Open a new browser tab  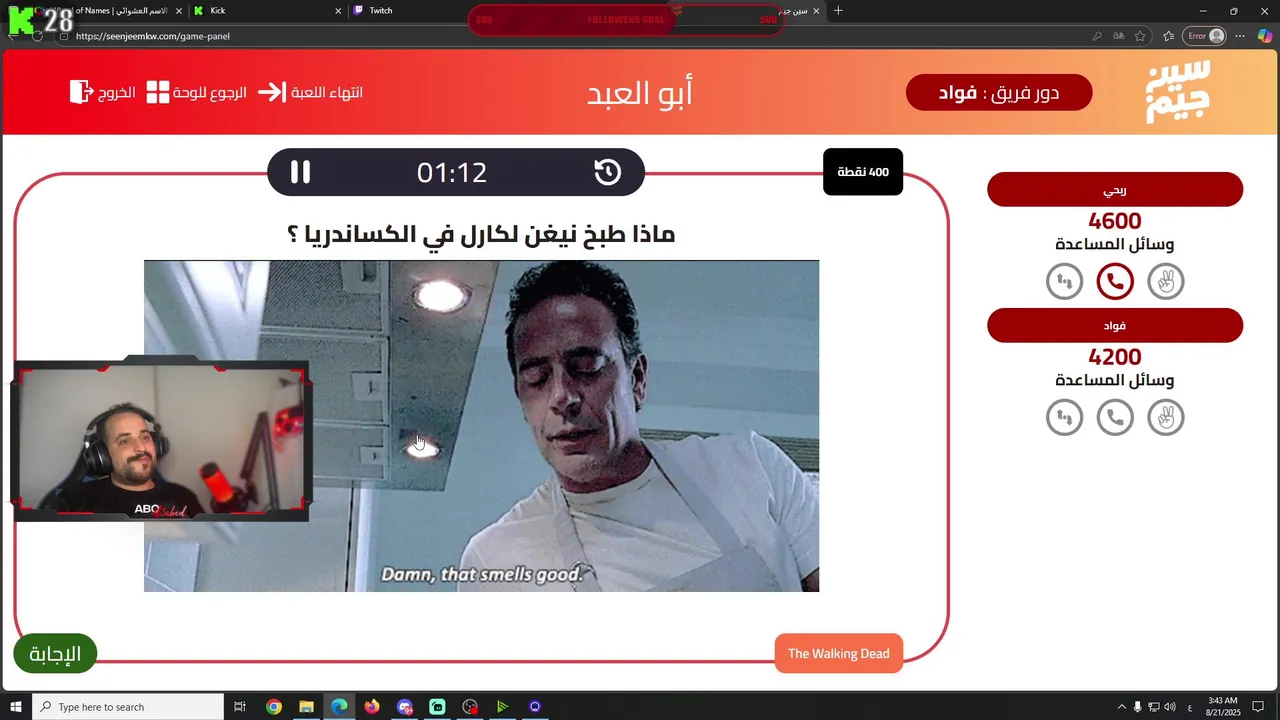coord(838,11)
